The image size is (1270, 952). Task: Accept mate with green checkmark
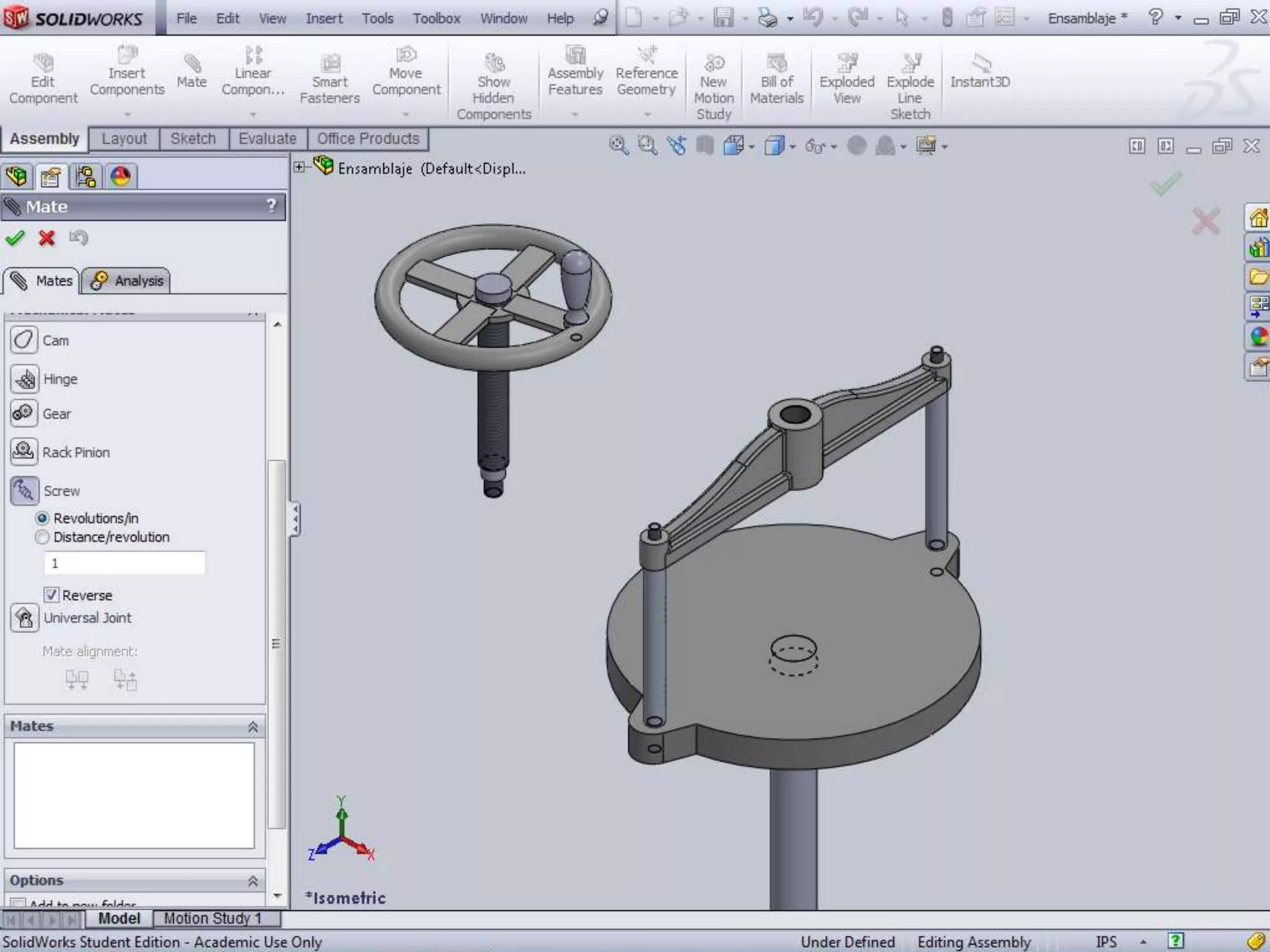(15, 238)
